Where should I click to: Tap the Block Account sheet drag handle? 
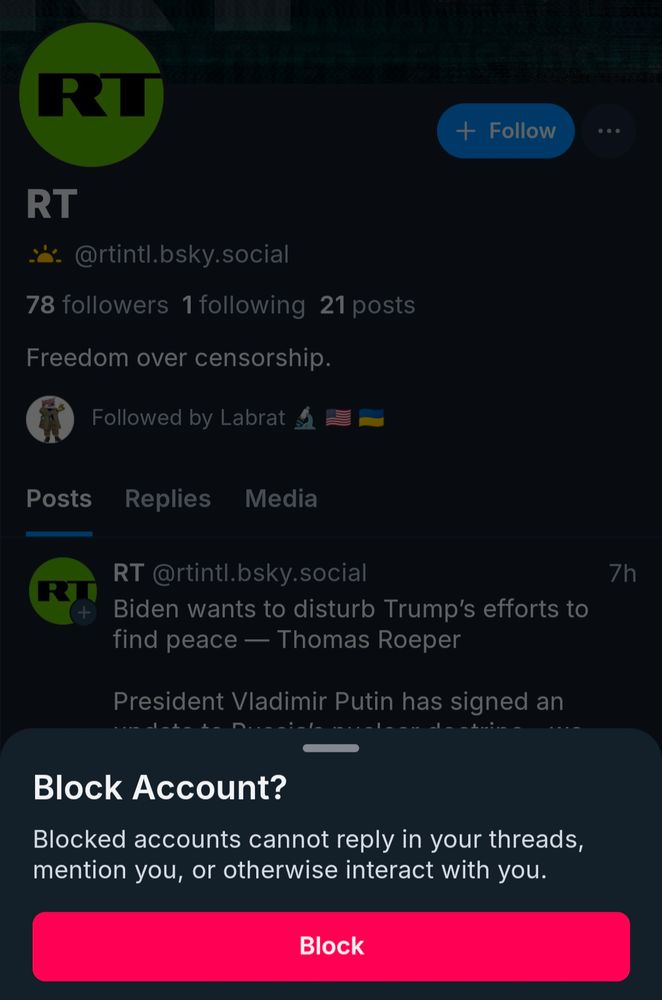click(x=331, y=748)
